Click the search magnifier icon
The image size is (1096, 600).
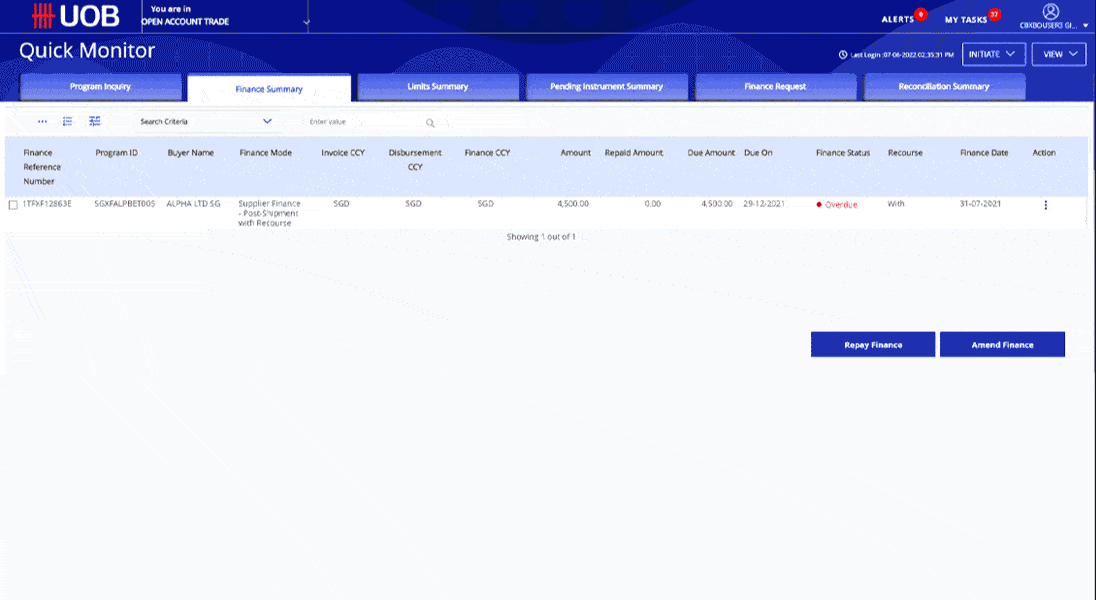pyautogui.click(x=430, y=122)
